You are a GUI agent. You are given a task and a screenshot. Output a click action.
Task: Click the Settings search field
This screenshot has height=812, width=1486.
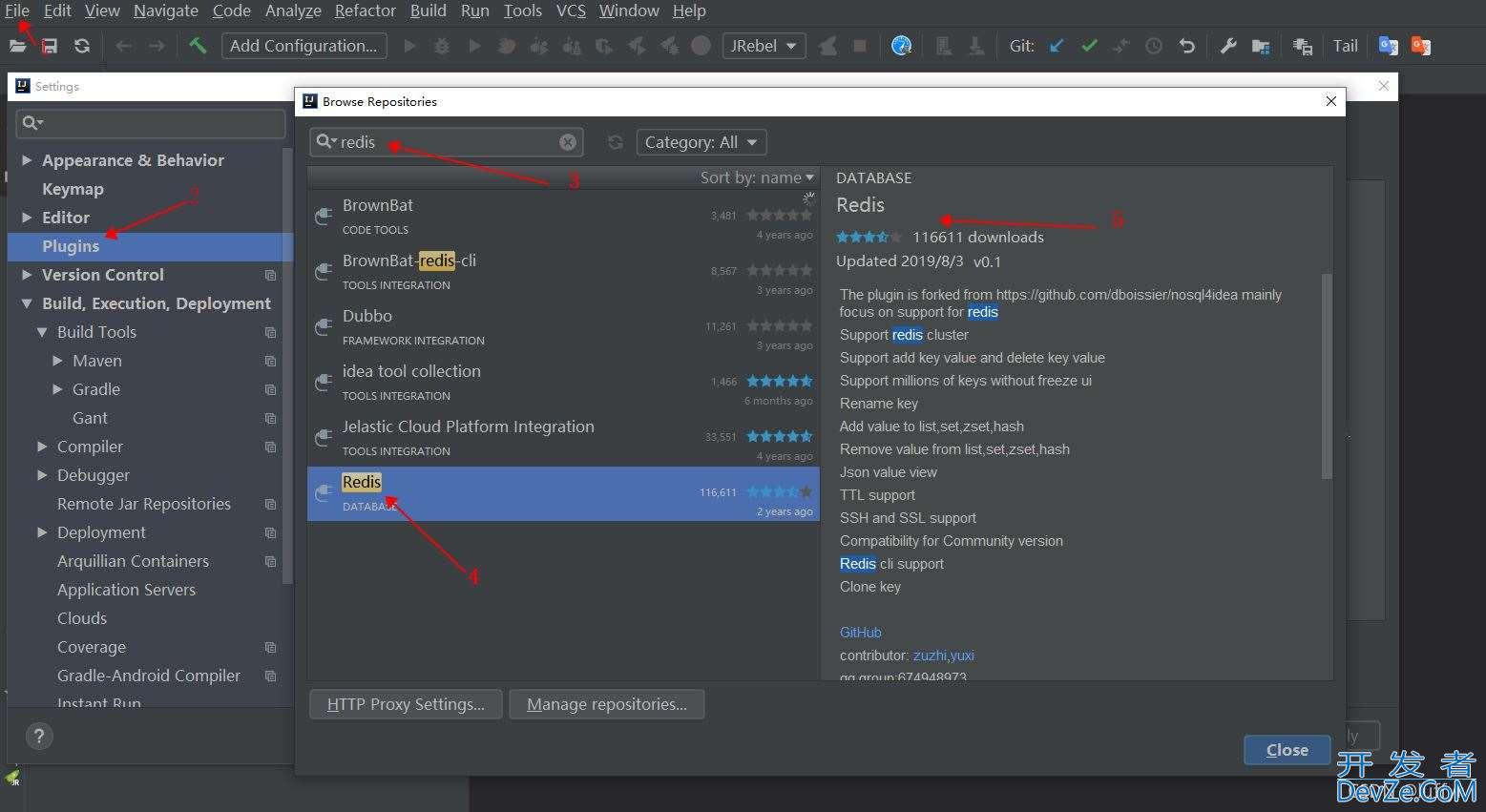point(152,123)
